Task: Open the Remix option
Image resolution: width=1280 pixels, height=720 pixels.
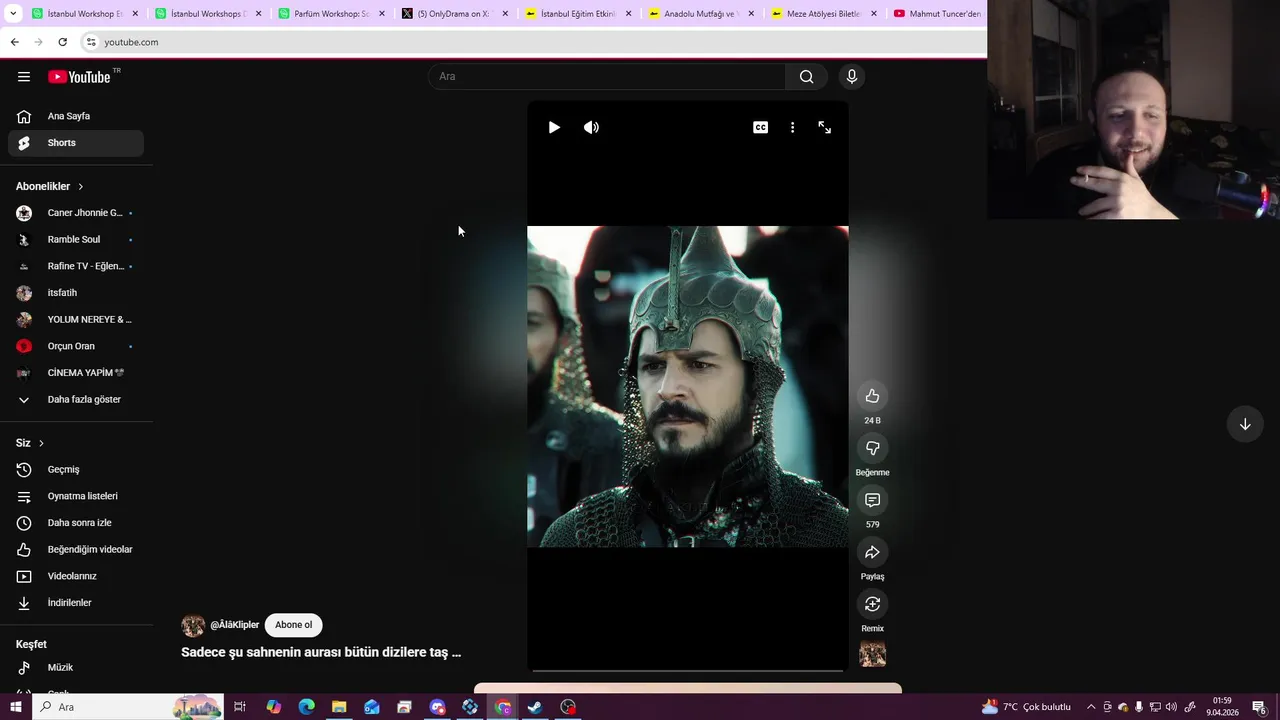Action: (x=872, y=604)
